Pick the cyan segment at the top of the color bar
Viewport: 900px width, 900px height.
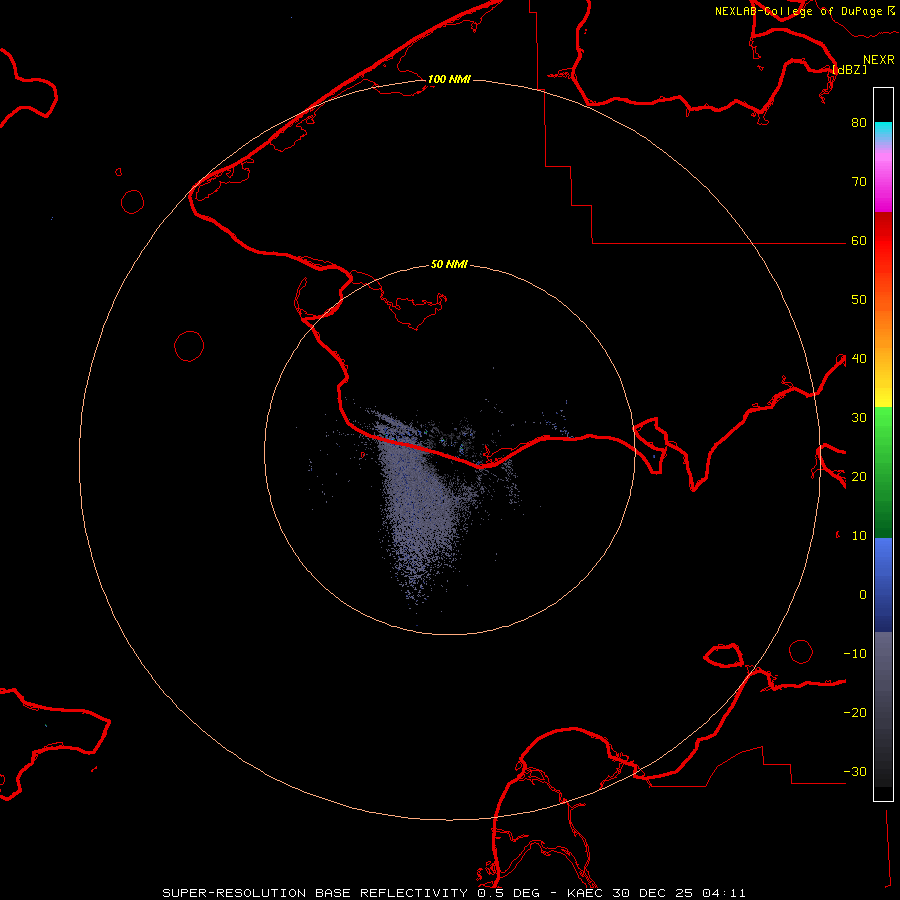tap(883, 132)
